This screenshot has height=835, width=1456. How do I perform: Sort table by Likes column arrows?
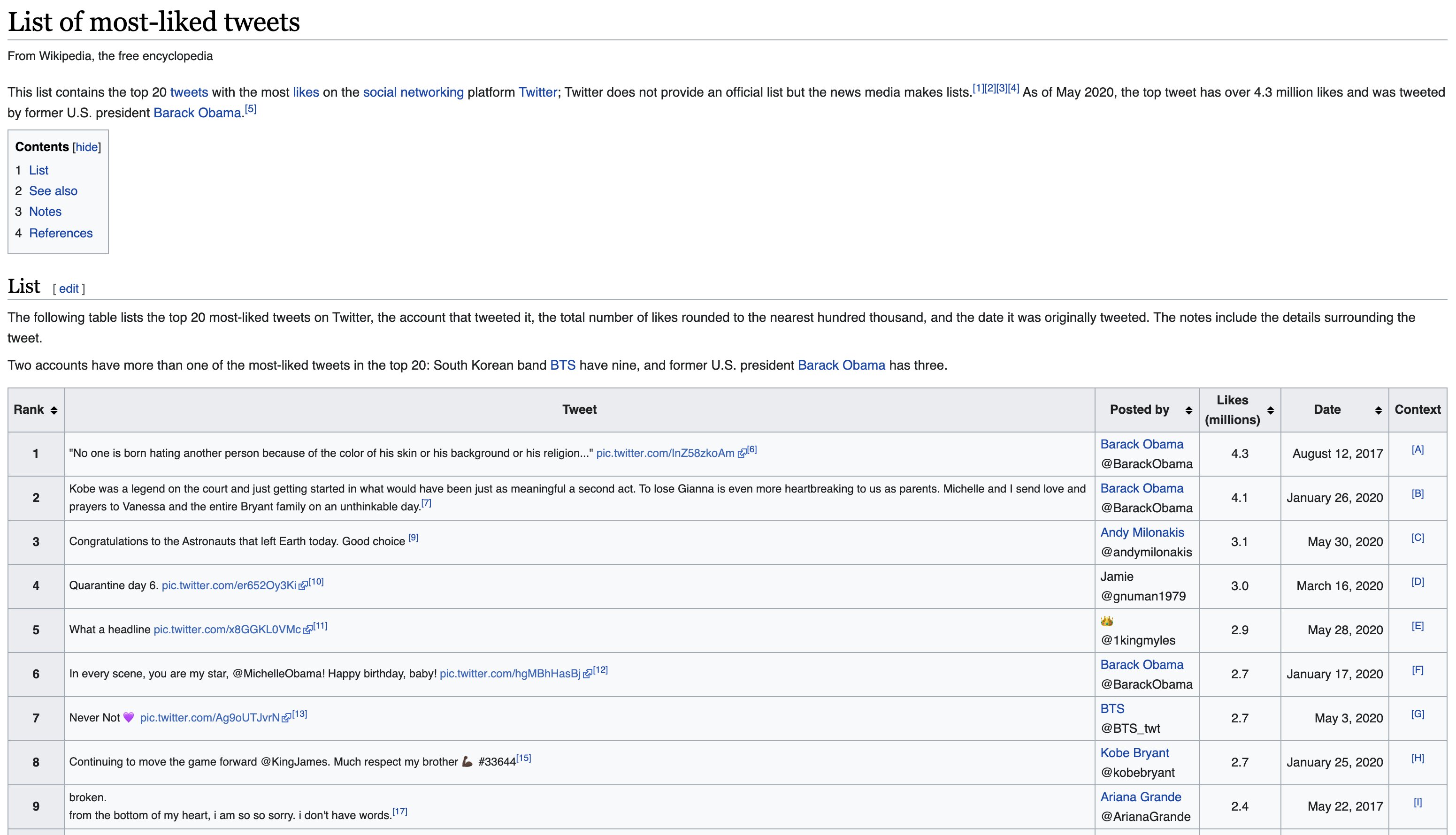pyautogui.click(x=1271, y=410)
